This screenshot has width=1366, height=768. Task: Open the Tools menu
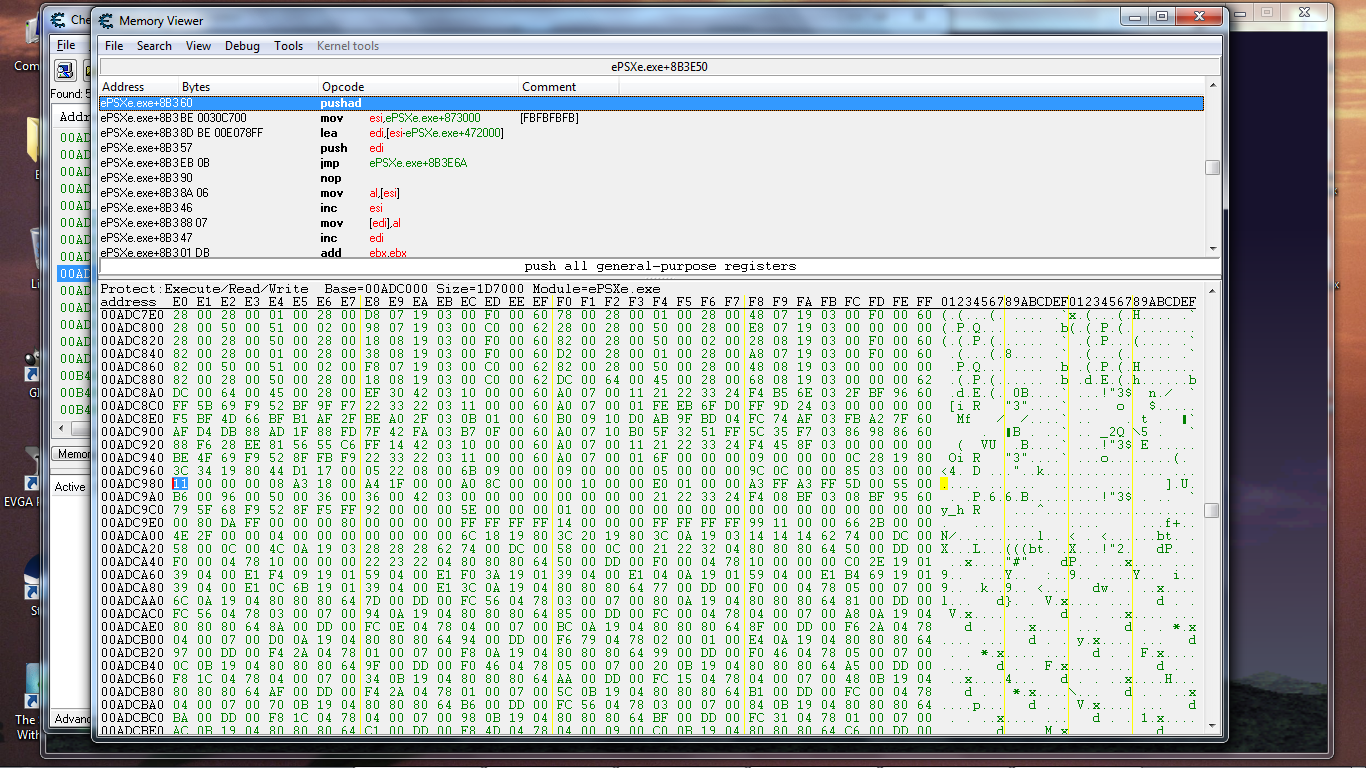[x=288, y=46]
